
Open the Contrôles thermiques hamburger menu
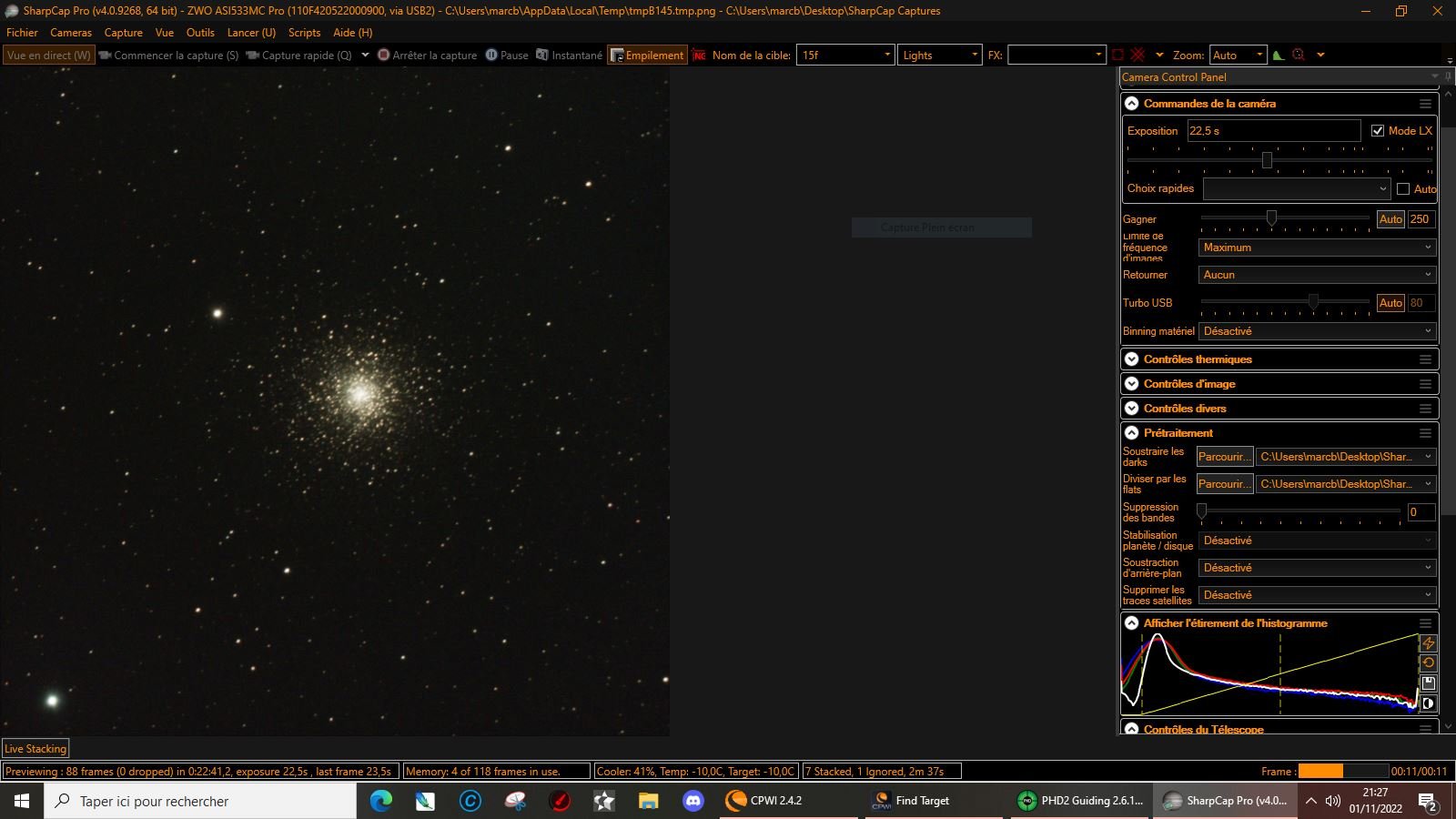pos(1426,359)
